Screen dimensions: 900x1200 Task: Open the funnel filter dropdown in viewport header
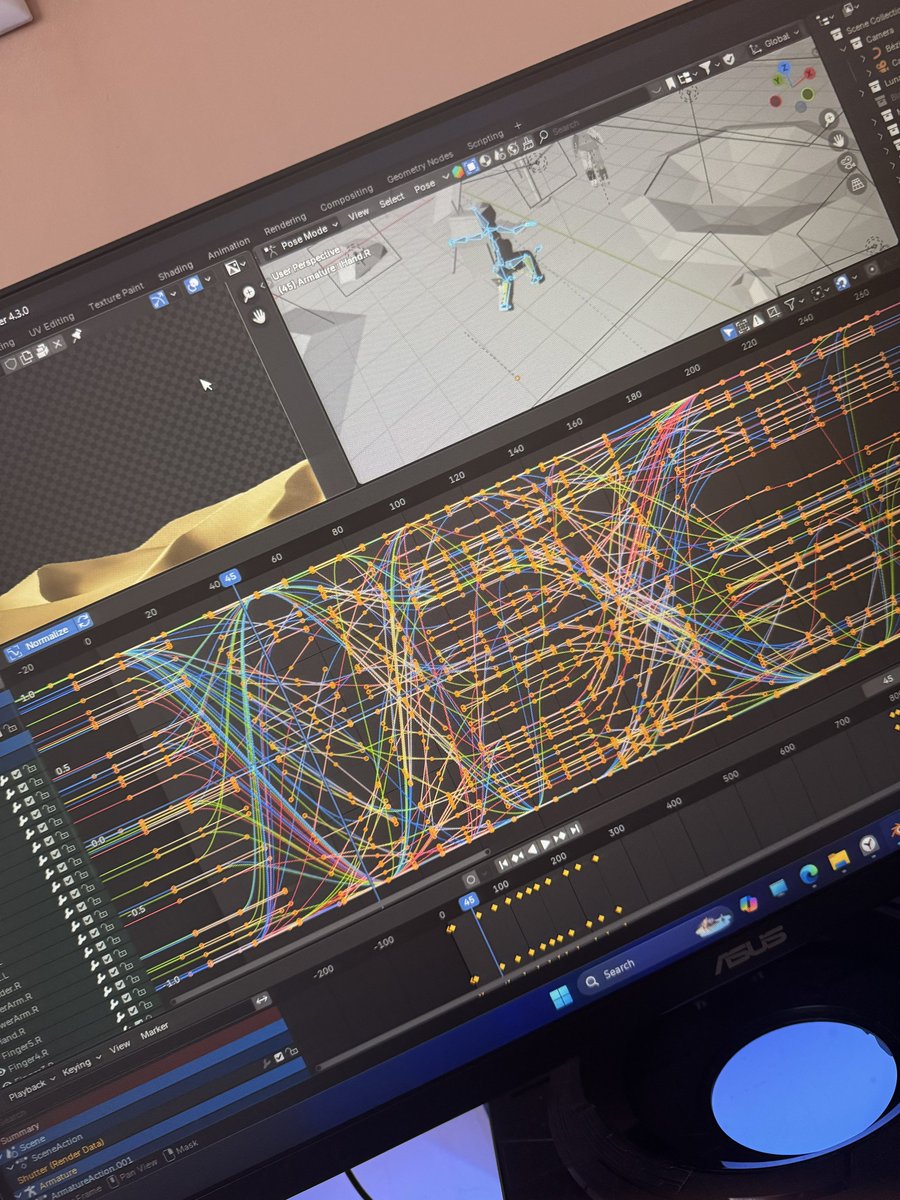[x=709, y=67]
